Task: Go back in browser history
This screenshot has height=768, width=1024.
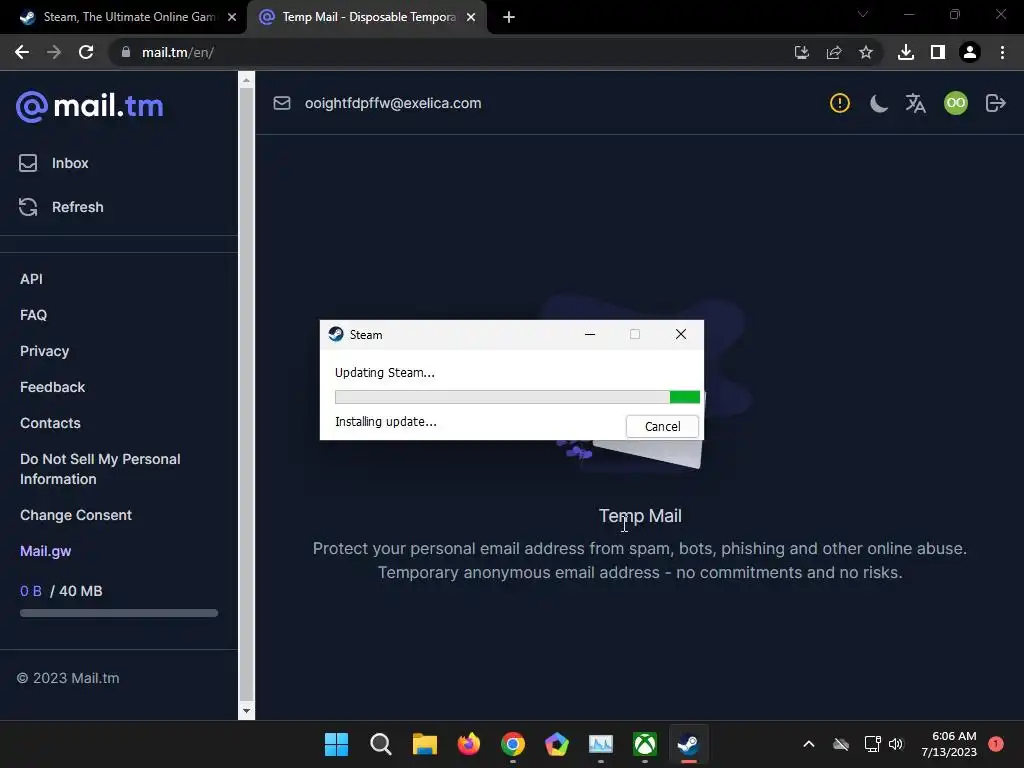Action: click(22, 52)
